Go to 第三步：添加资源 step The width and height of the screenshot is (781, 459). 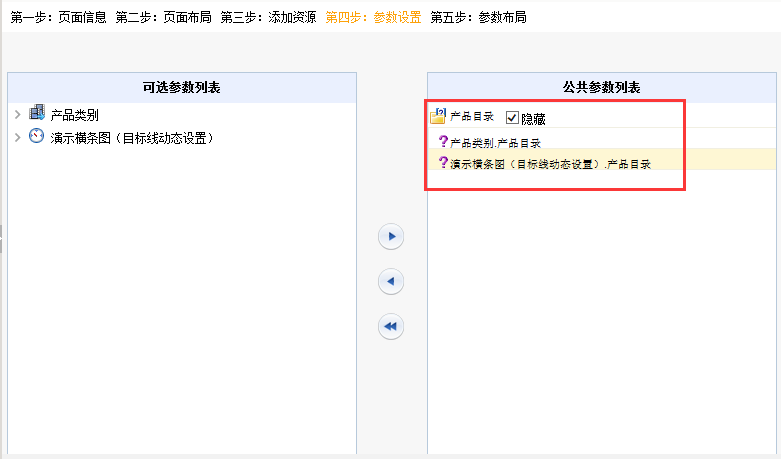point(268,17)
